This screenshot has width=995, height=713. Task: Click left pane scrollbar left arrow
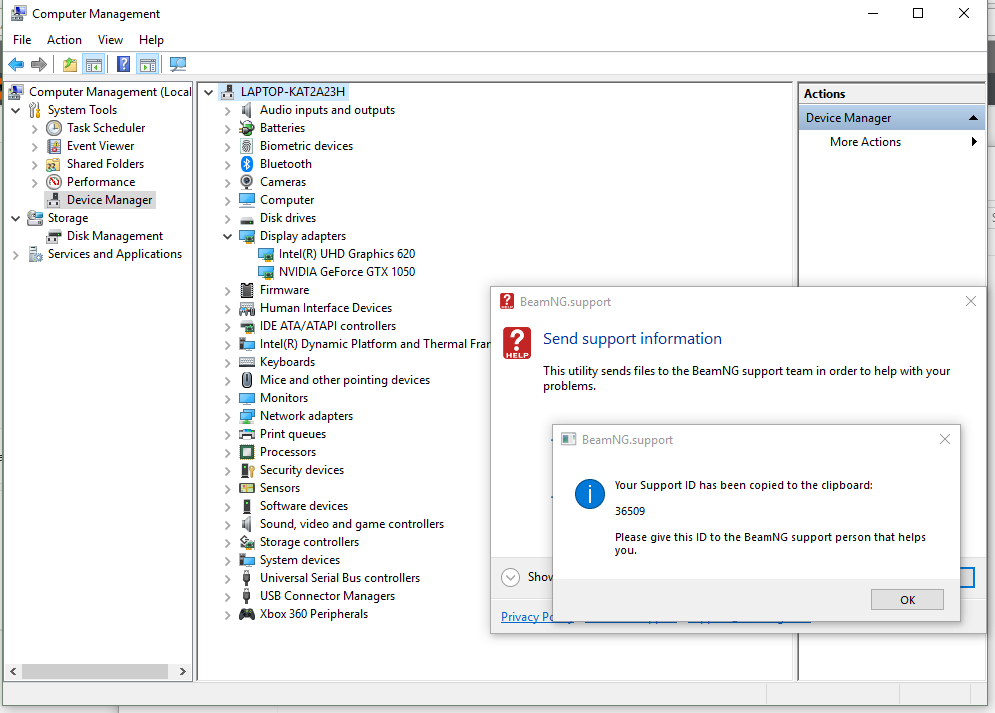13,671
